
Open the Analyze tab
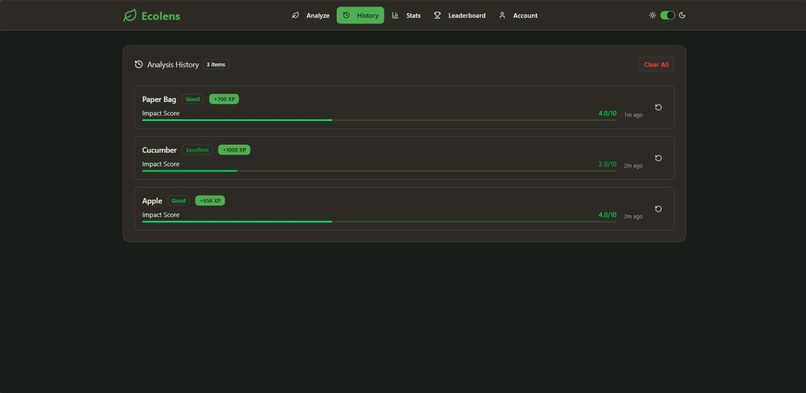click(x=310, y=15)
